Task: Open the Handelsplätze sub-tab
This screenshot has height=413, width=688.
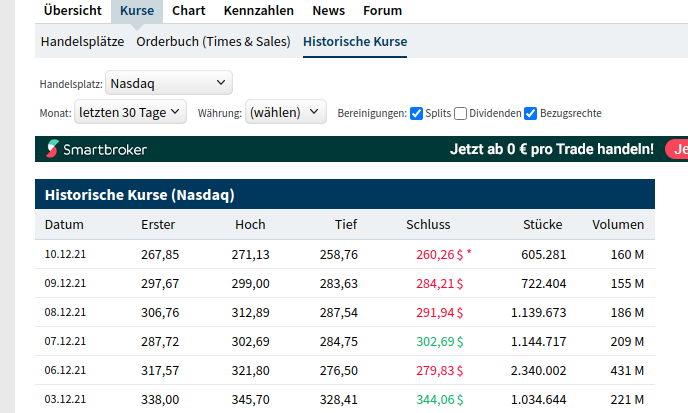Action: click(x=82, y=41)
